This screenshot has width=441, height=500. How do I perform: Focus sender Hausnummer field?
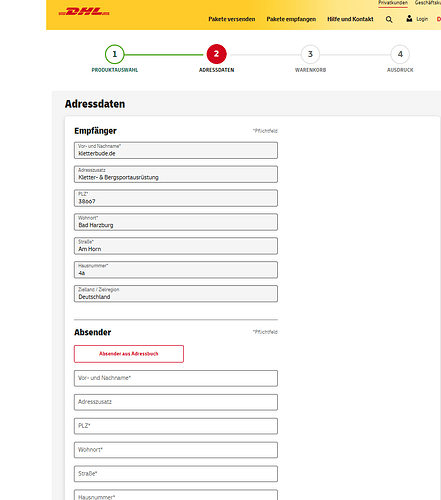176,495
